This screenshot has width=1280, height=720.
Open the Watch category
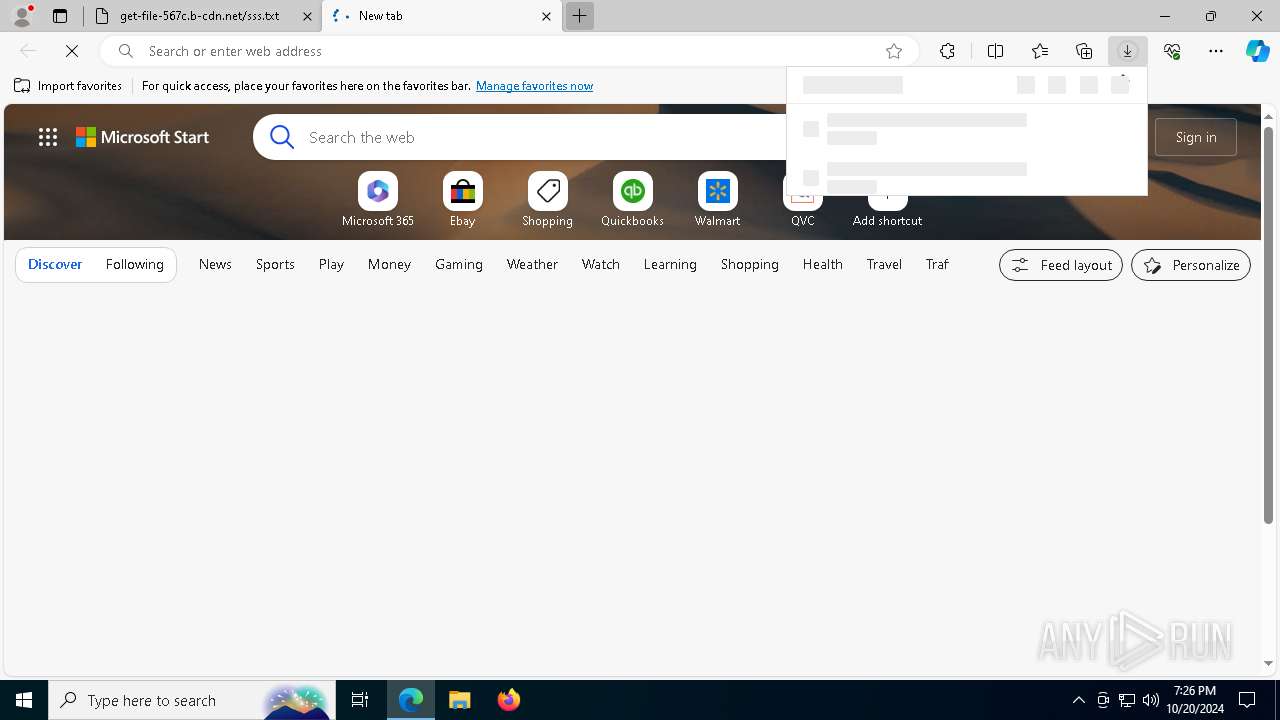(601, 264)
